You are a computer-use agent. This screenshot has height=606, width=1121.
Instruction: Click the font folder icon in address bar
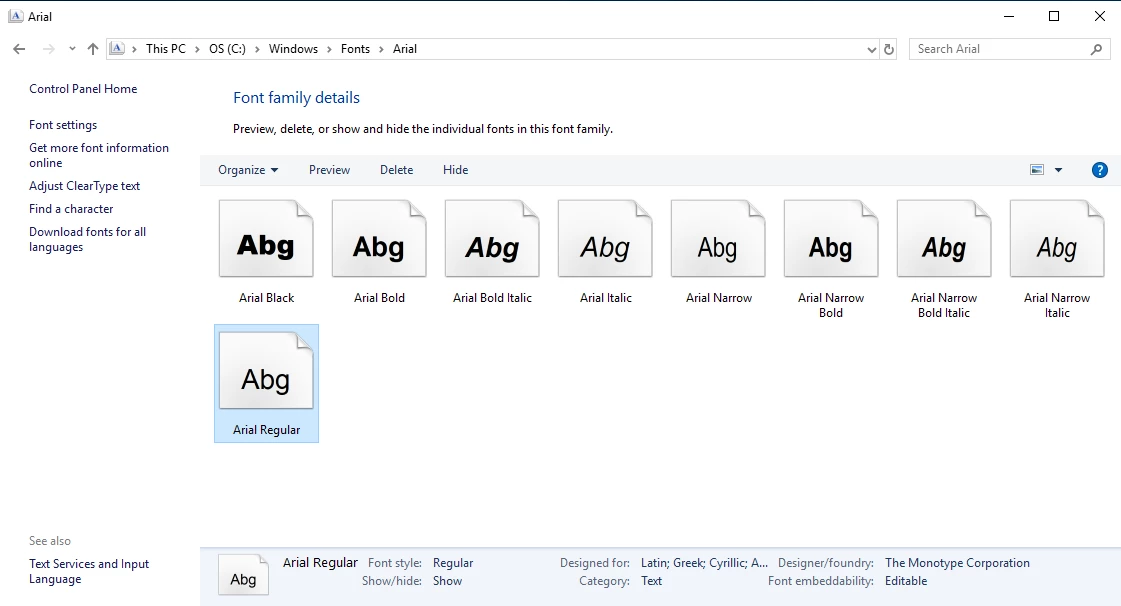(117, 49)
